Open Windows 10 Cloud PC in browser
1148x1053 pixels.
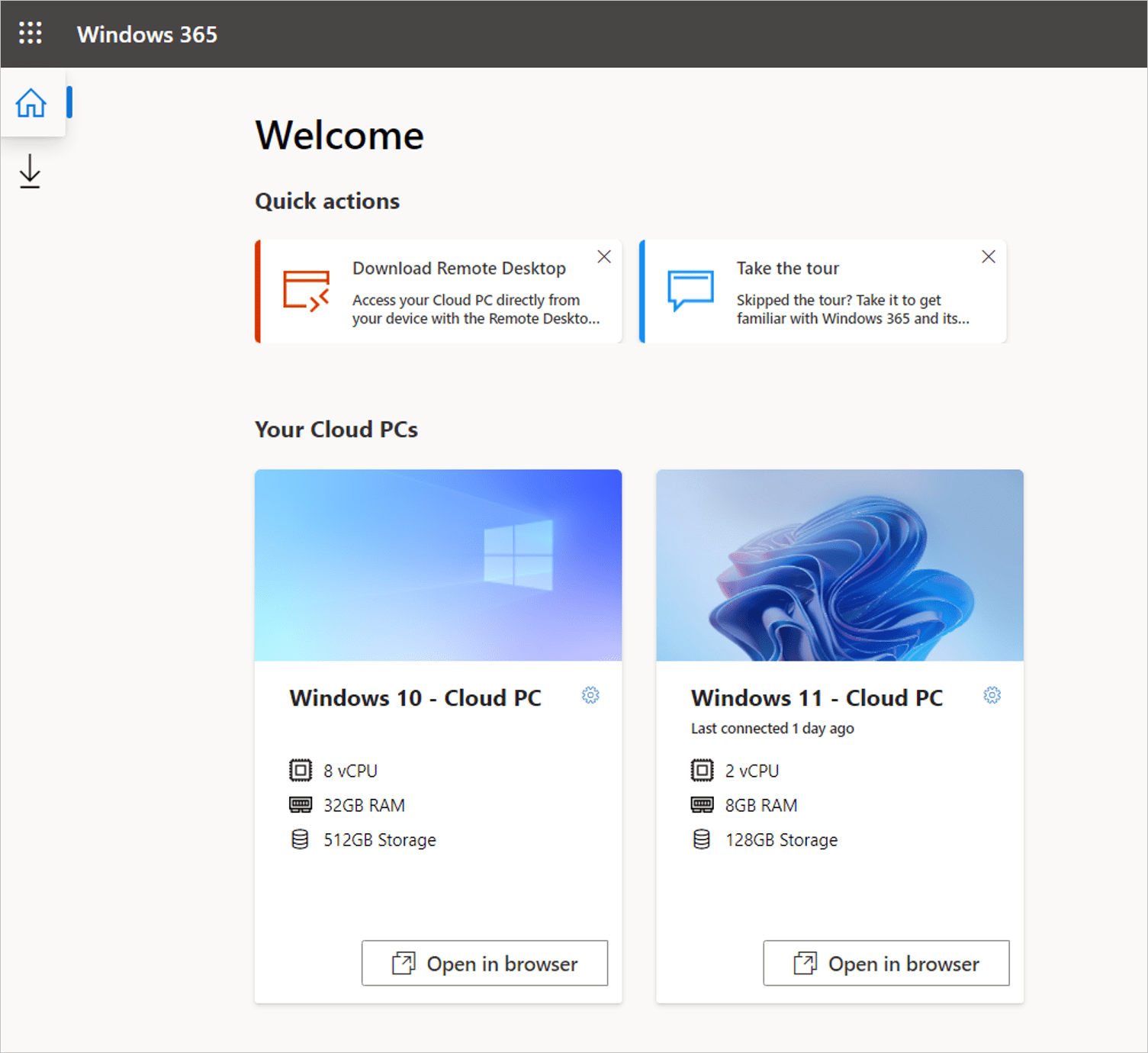(484, 963)
